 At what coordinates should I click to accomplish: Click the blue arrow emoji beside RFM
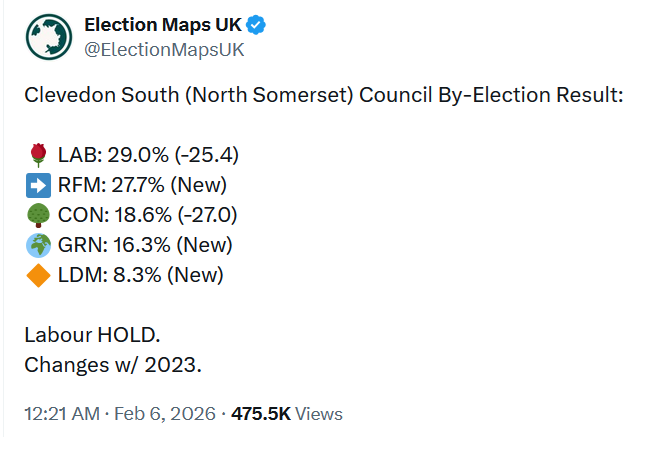pos(38,185)
